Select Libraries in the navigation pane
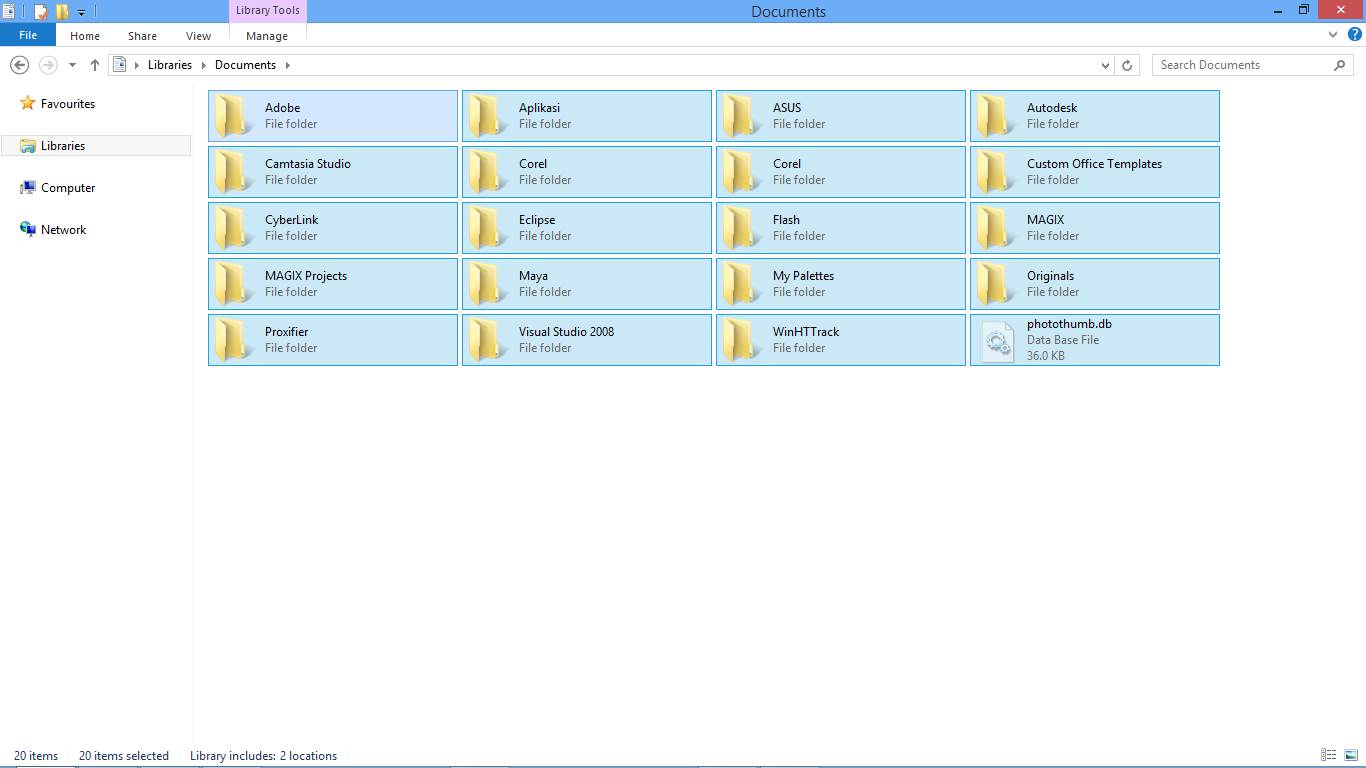 (96, 145)
